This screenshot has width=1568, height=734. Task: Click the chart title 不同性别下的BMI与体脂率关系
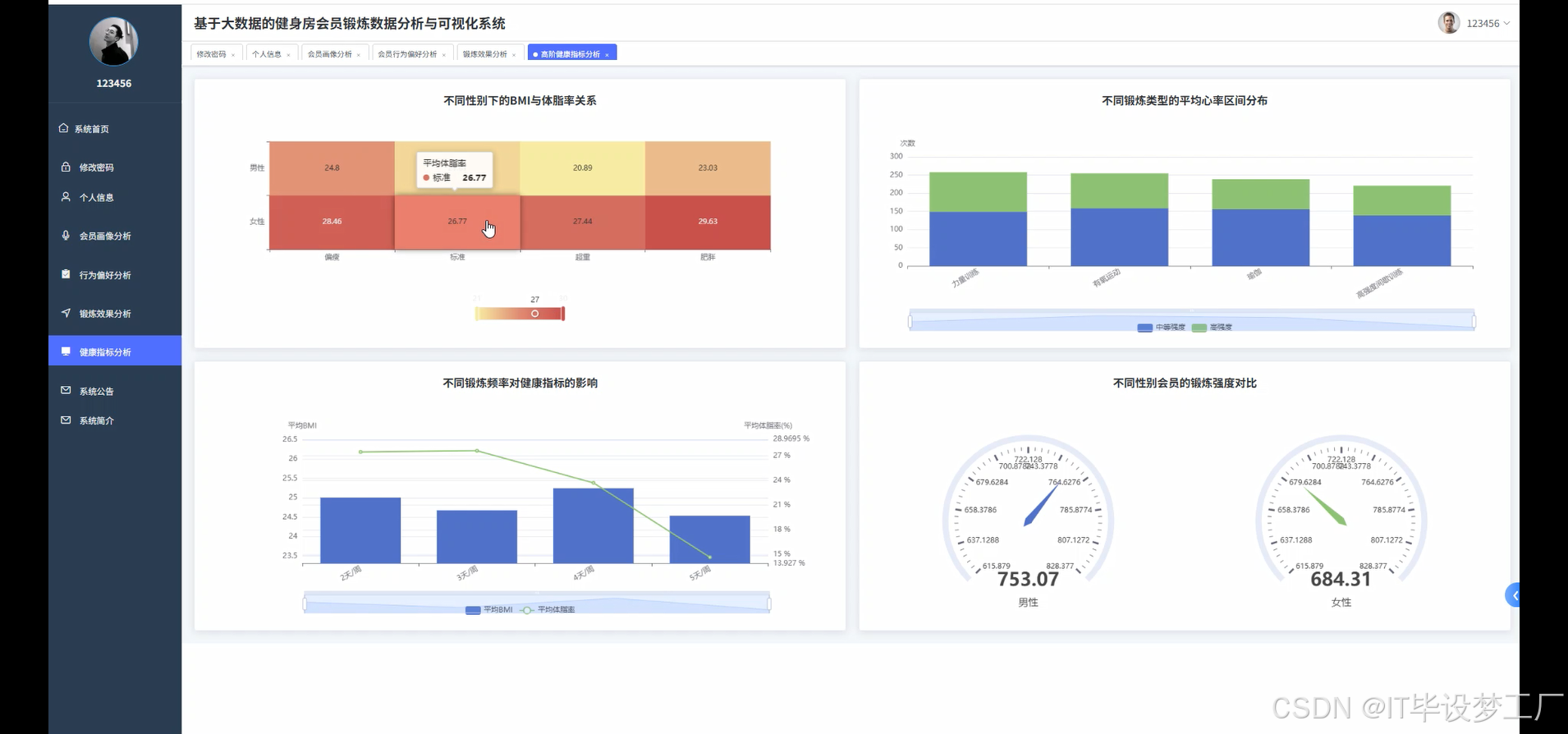(x=520, y=100)
